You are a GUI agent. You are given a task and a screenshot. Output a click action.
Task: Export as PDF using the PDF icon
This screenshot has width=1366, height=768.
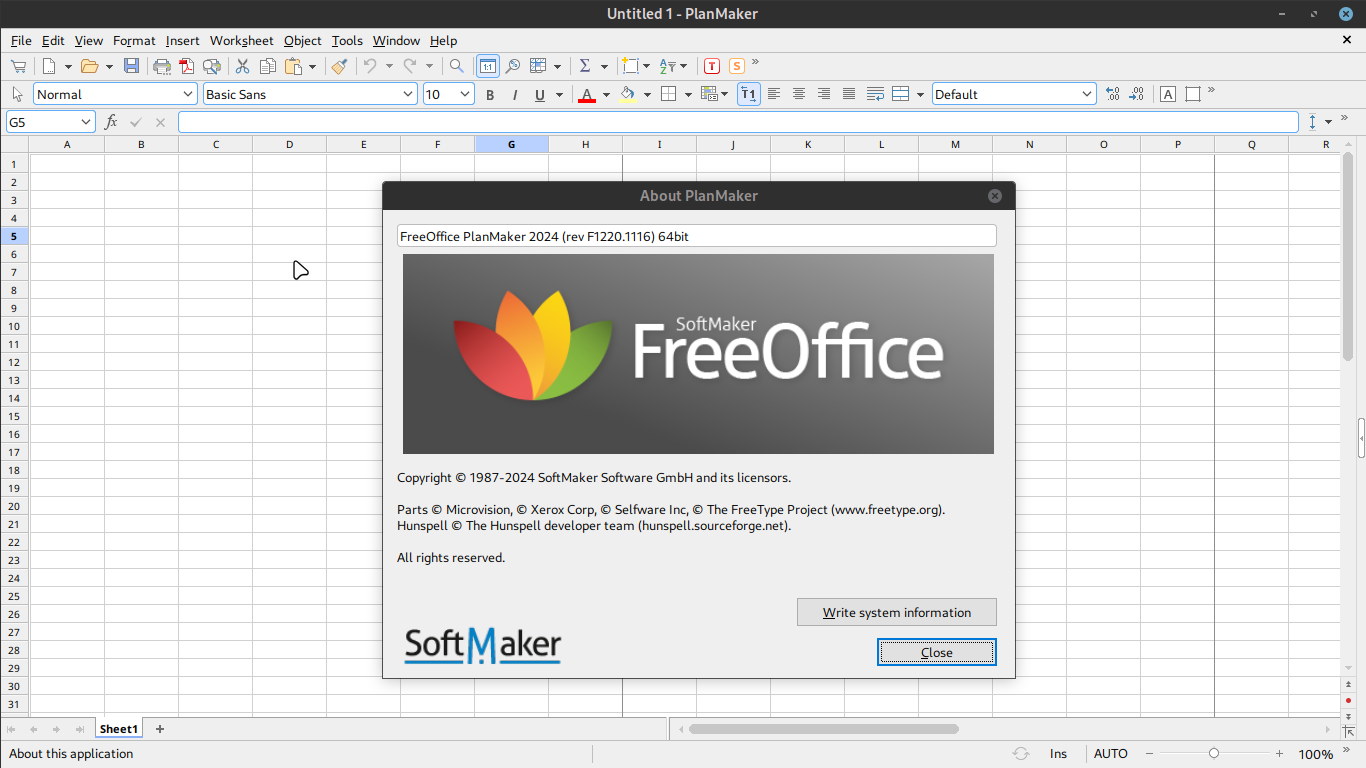(x=187, y=66)
